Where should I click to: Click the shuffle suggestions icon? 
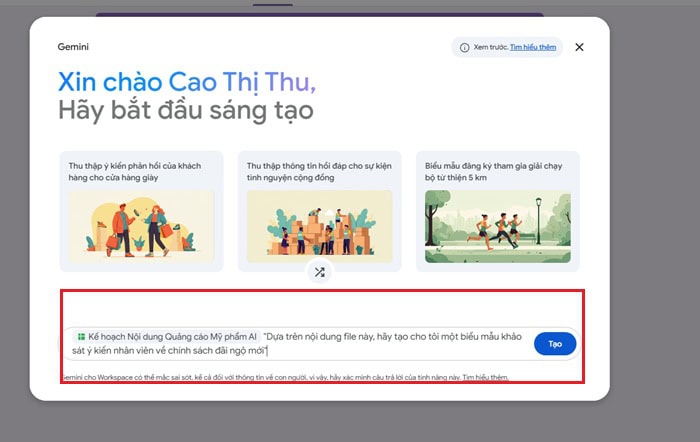pos(320,272)
